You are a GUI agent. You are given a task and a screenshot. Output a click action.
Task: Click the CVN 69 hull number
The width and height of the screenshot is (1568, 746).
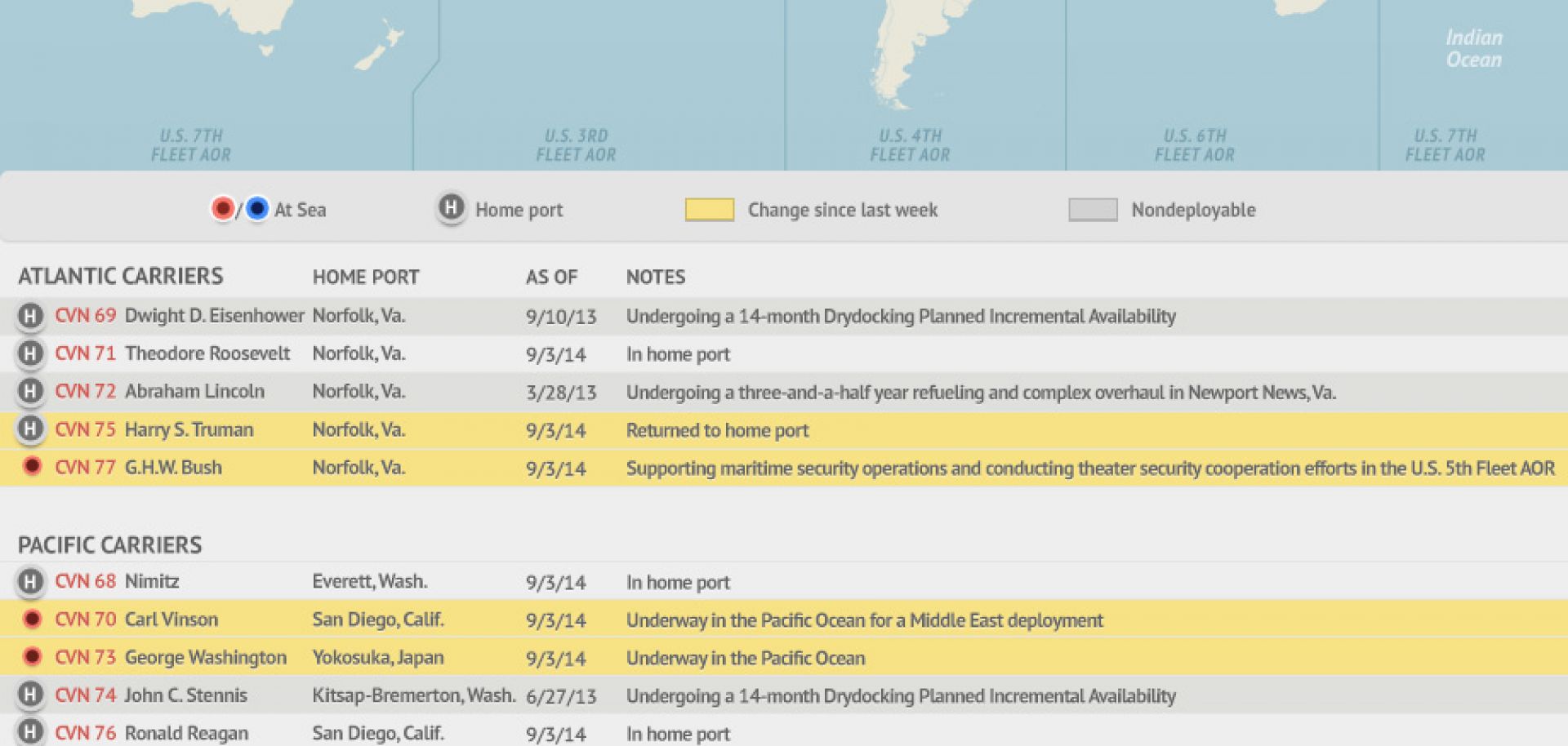click(x=86, y=315)
